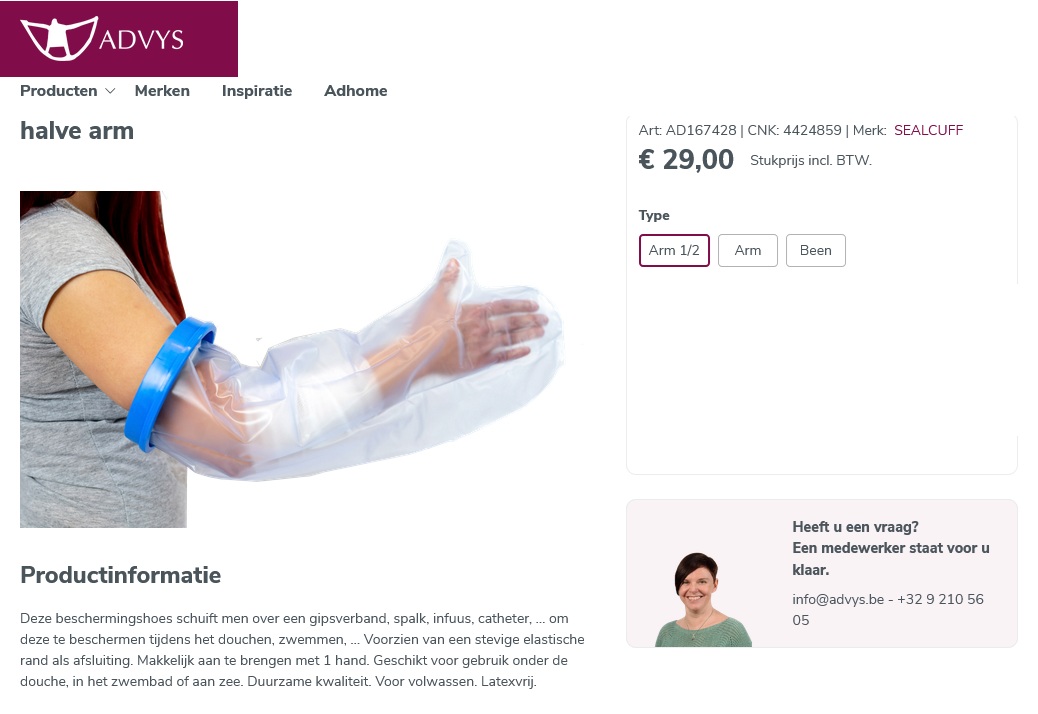The width and height of the screenshot is (1038, 714).
Task: Click the article number AD167428 text
Action: click(700, 130)
